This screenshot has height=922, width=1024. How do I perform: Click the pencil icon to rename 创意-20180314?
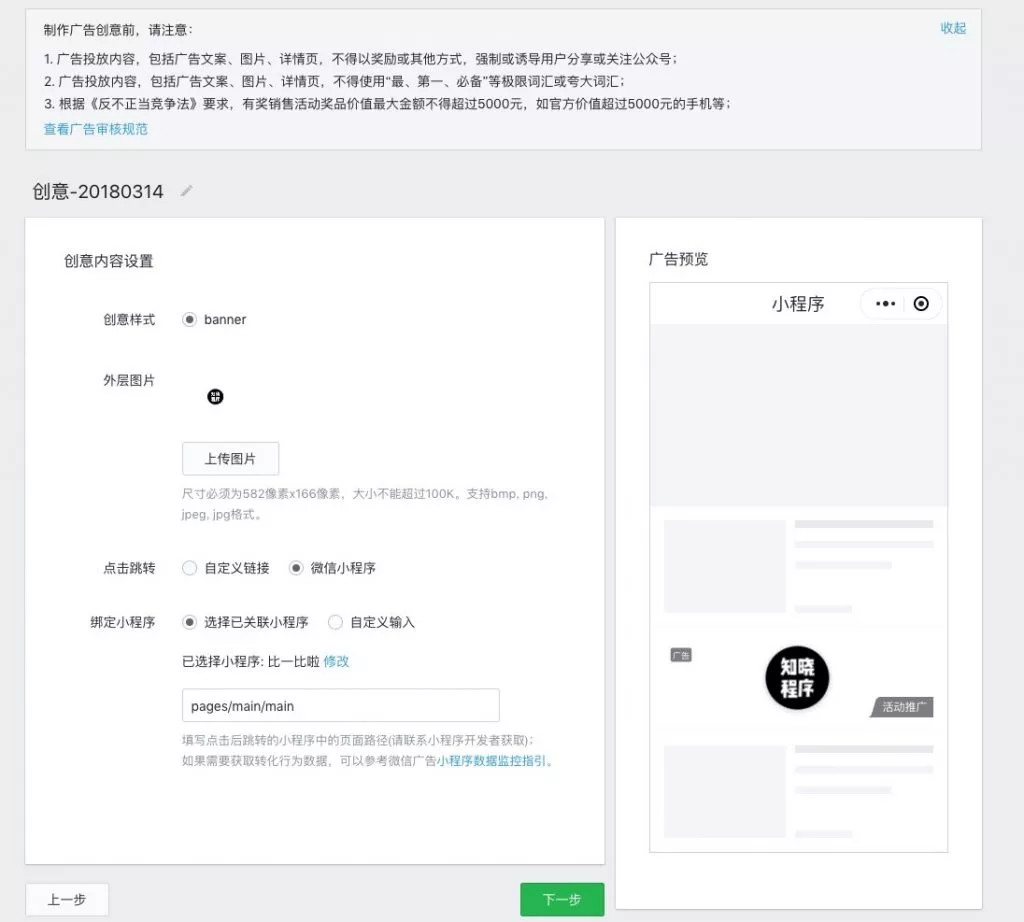point(186,191)
